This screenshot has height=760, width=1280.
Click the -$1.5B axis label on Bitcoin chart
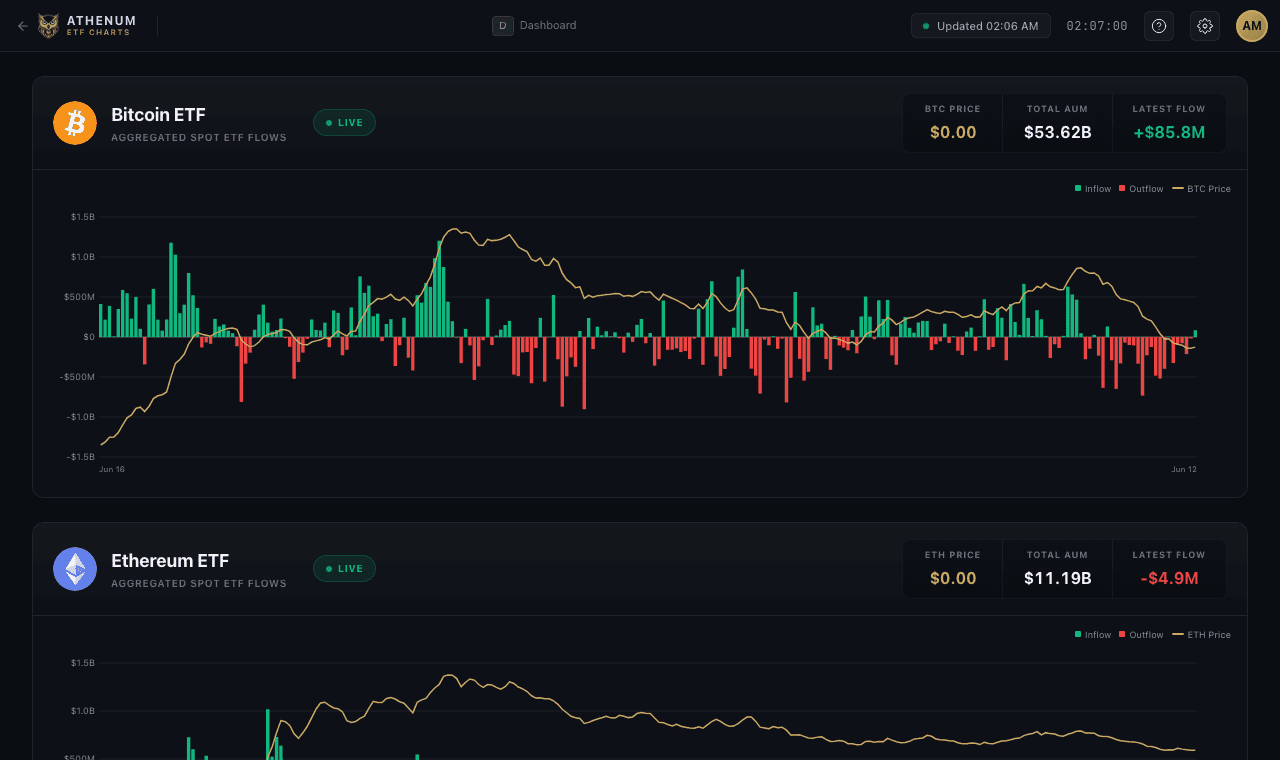(81, 457)
